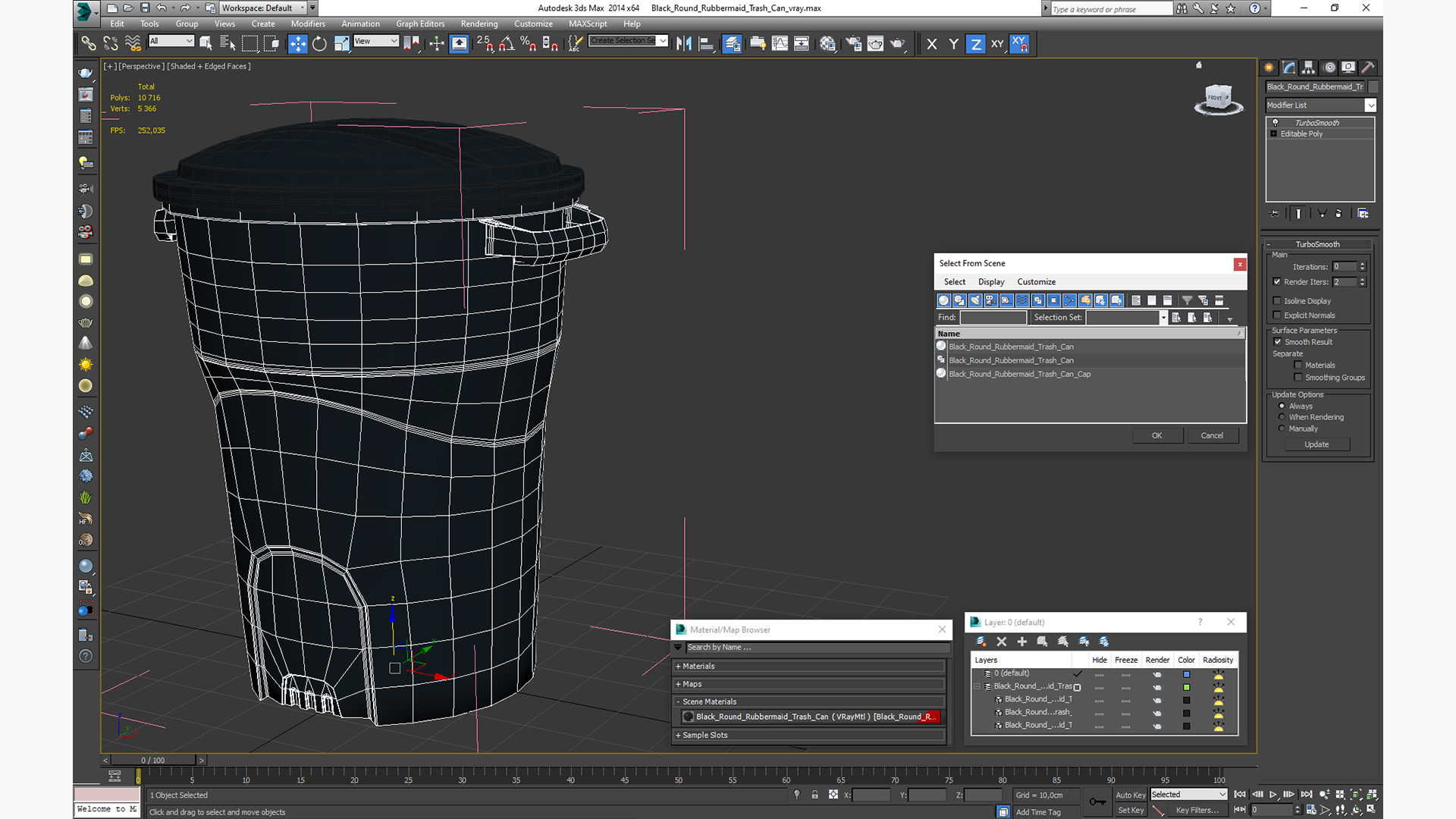
Task: Click the Teapot icon on left sidebar
Action: pyautogui.click(x=86, y=74)
